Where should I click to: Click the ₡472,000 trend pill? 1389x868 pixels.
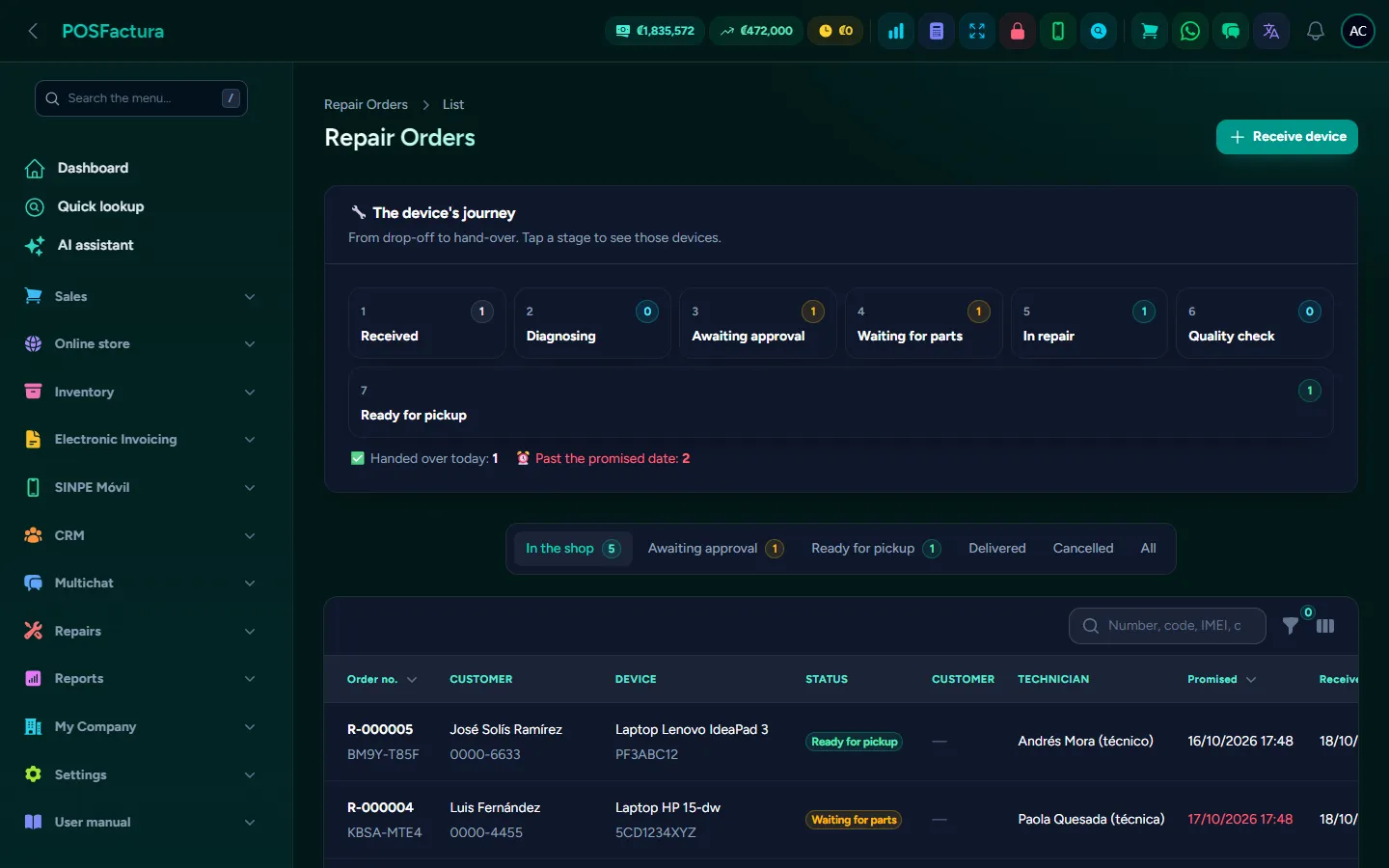(x=756, y=31)
